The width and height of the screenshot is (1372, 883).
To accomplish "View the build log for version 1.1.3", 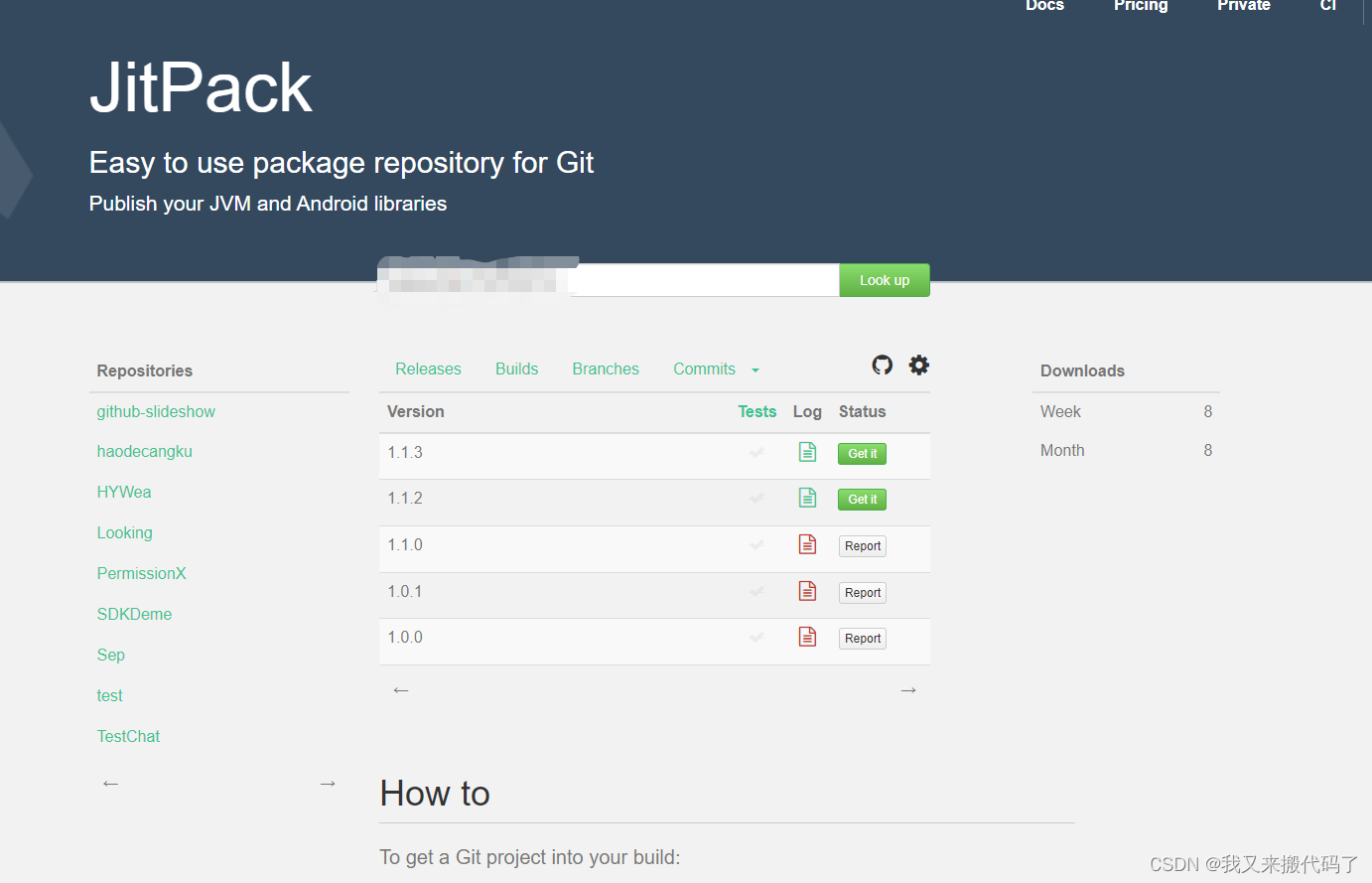I will pos(807,452).
